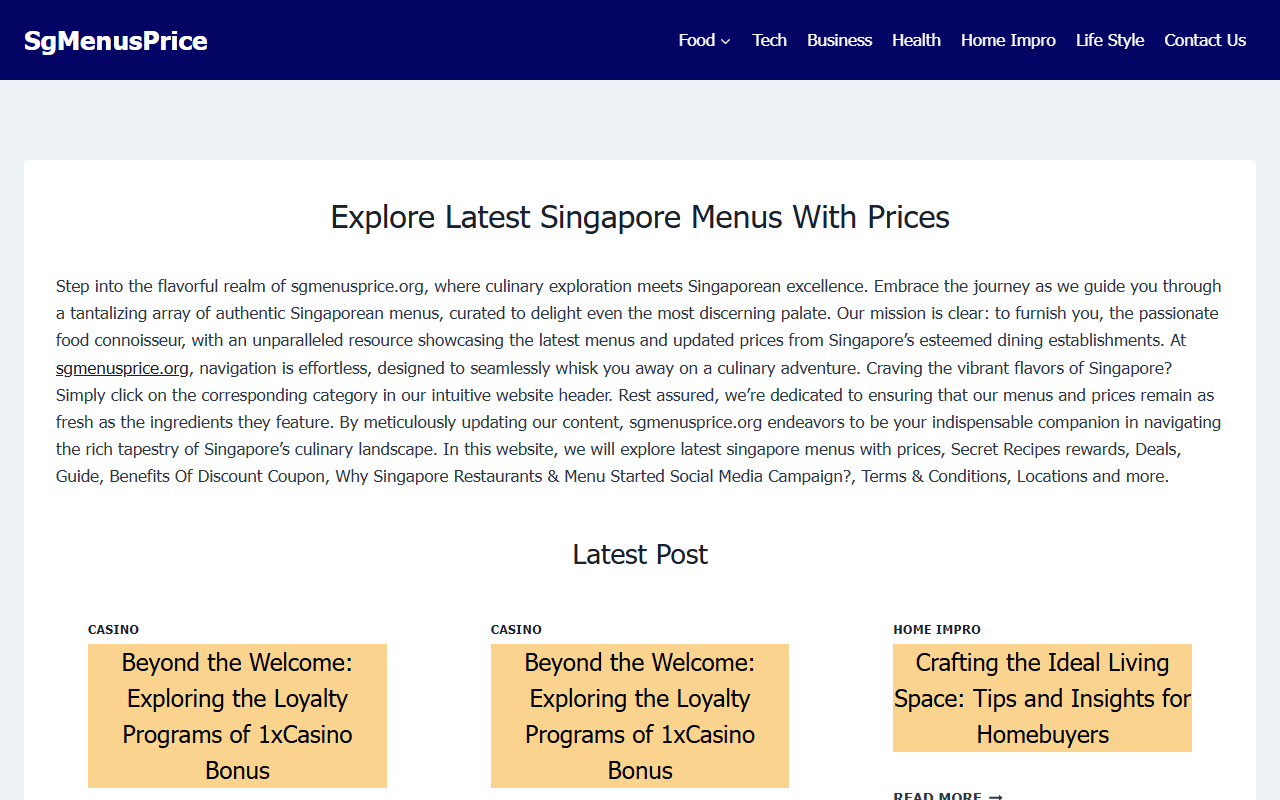Open the HOME IMPRO category label

point(937,630)
